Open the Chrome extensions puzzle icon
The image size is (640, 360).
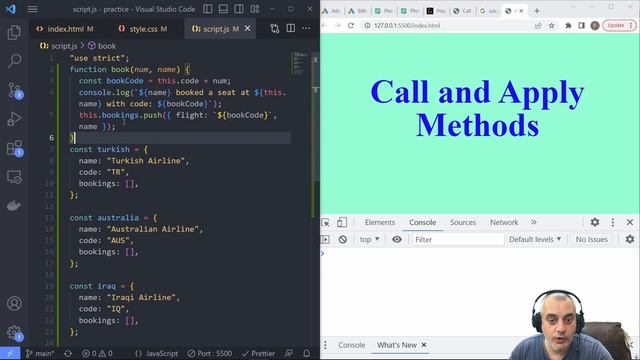pyautogui.click(x=568, y=25)
